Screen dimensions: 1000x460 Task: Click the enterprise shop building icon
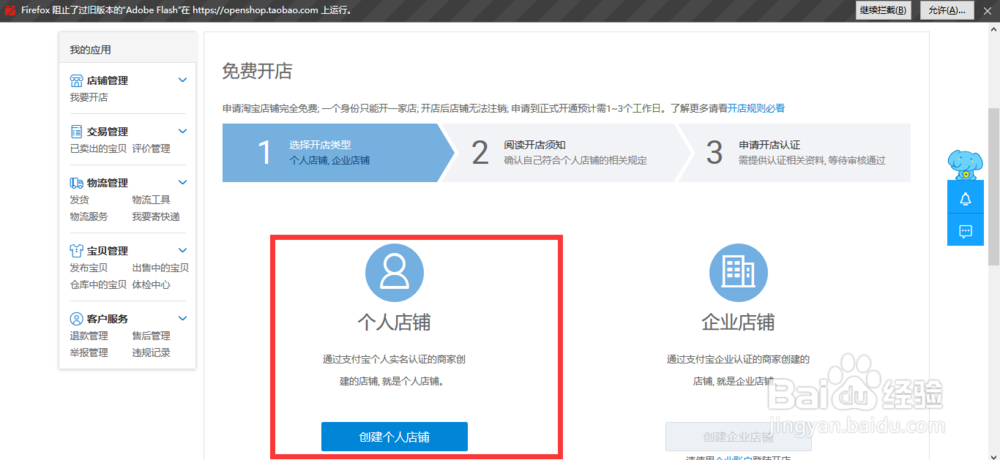[739, 273]
